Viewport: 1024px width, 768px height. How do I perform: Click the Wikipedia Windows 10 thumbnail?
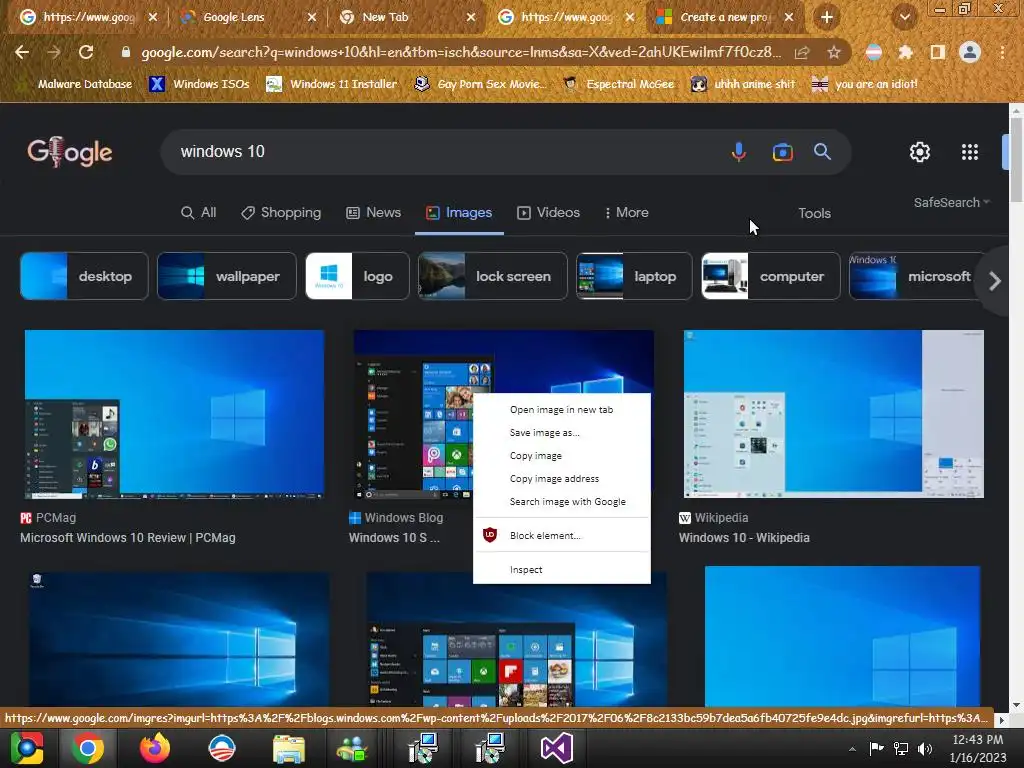point(833,414)
